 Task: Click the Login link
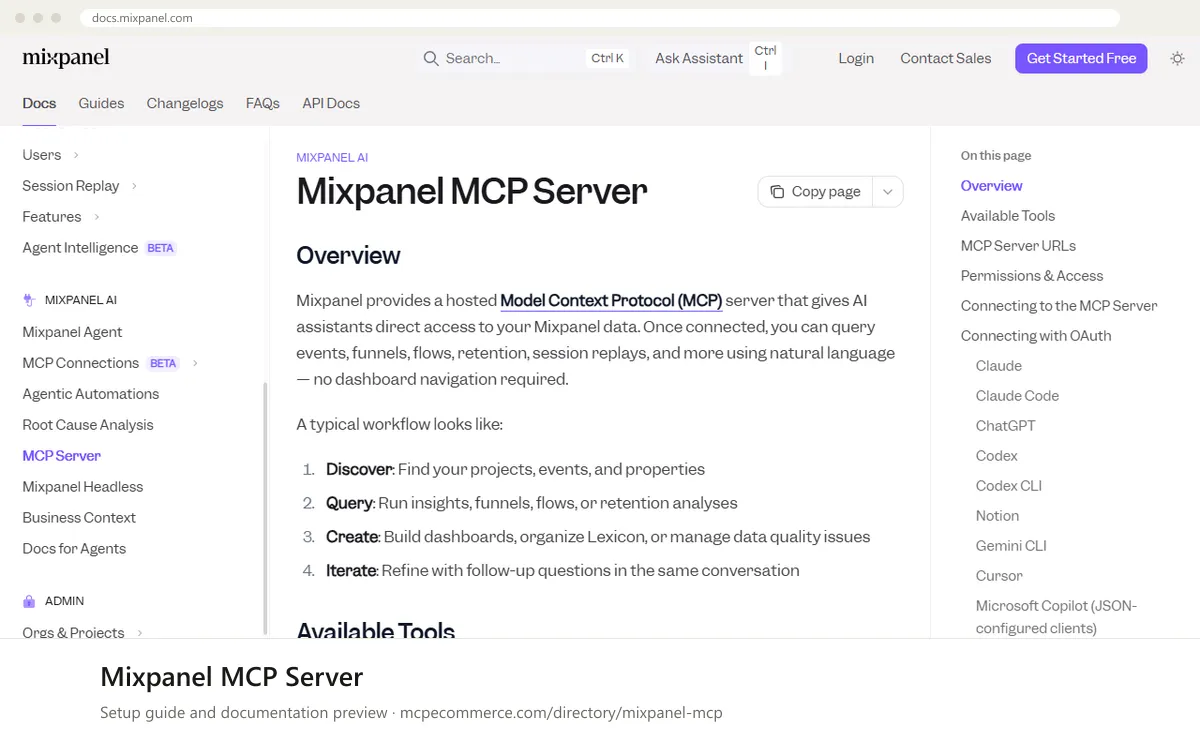[x=856, y=58]
